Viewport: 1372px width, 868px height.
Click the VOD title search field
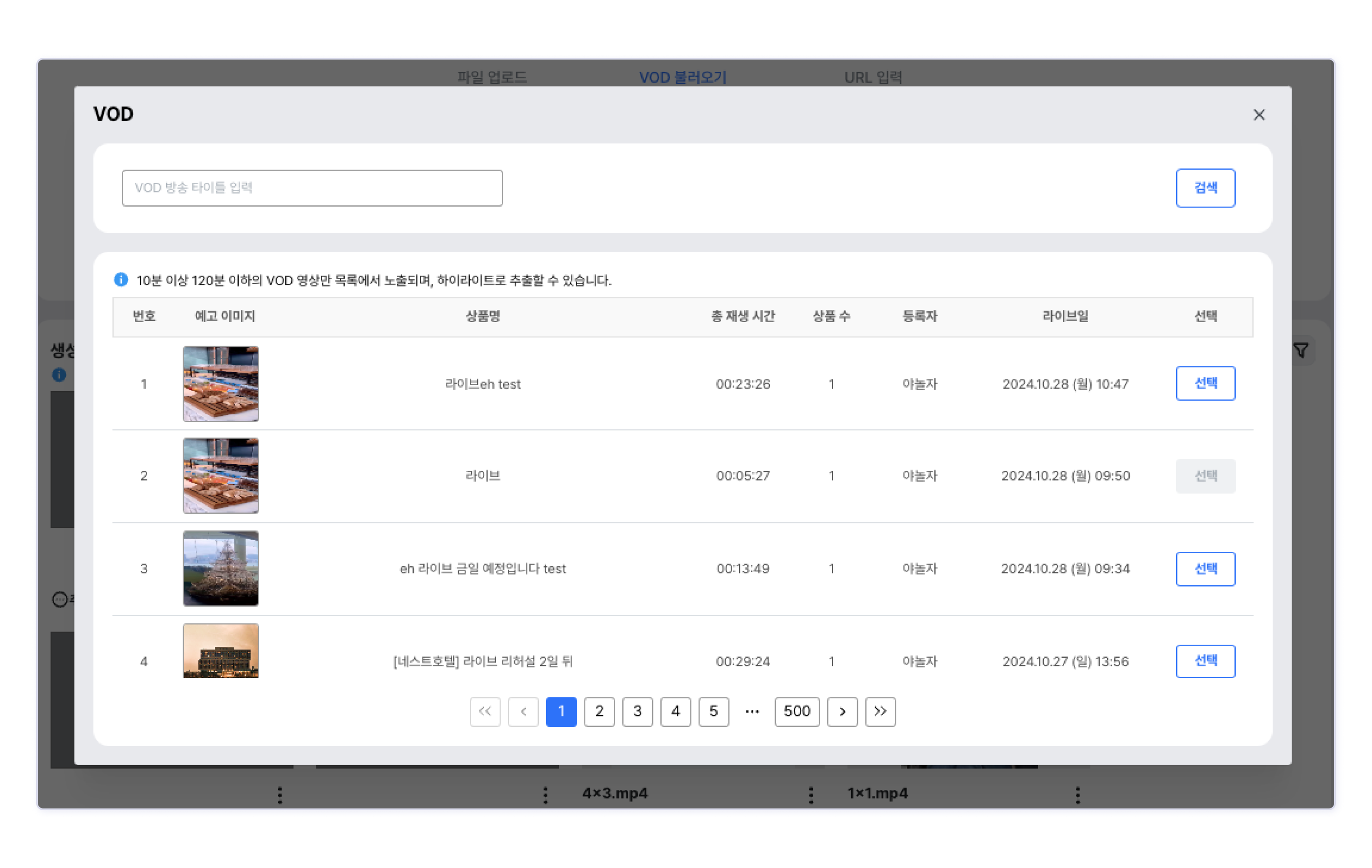pyautogui.click(x=312, y=188)
